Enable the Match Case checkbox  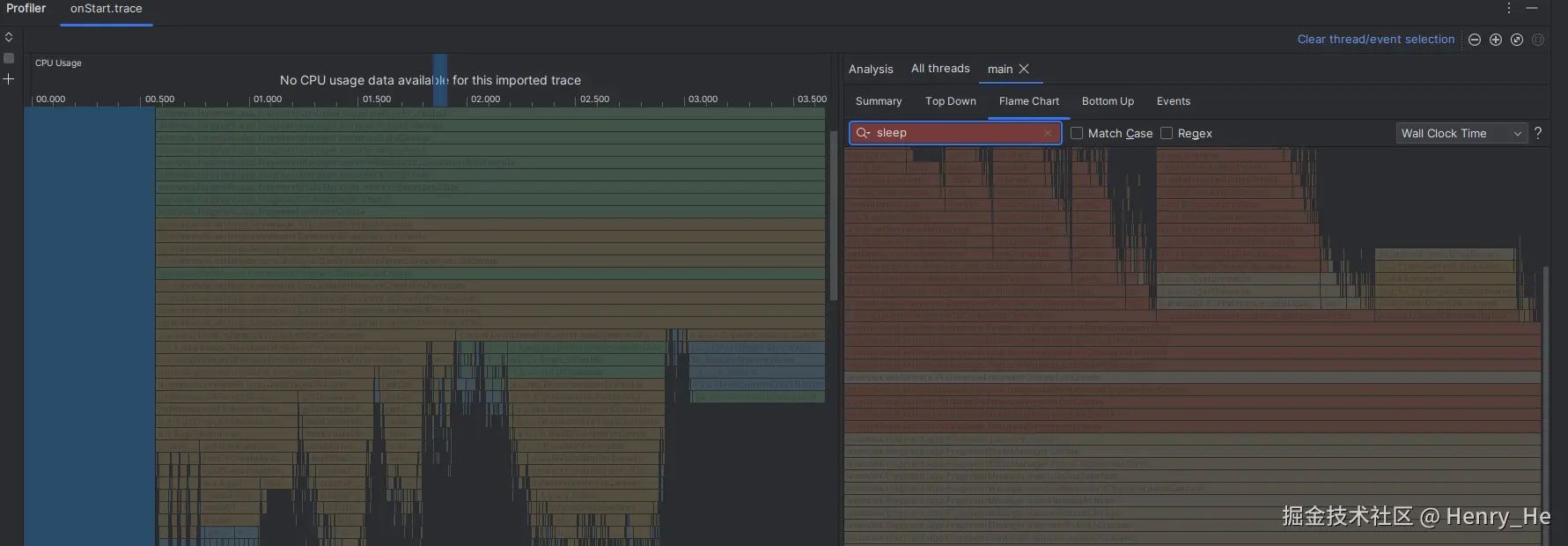click(1077, 133)
